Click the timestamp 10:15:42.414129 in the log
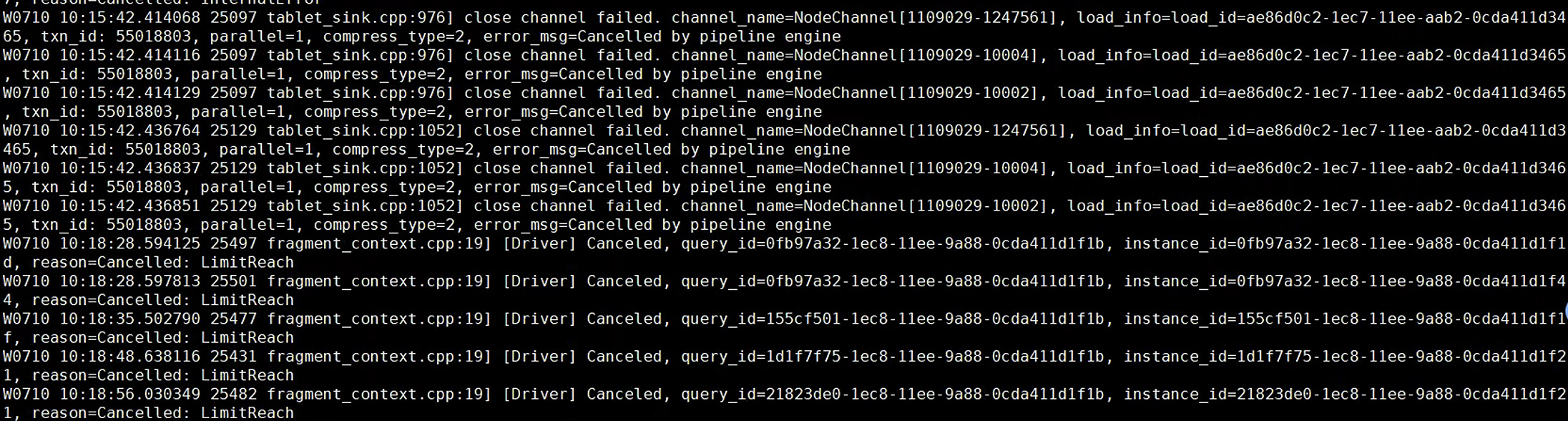This screenshot has width=1568, height=421. [130, 93]
